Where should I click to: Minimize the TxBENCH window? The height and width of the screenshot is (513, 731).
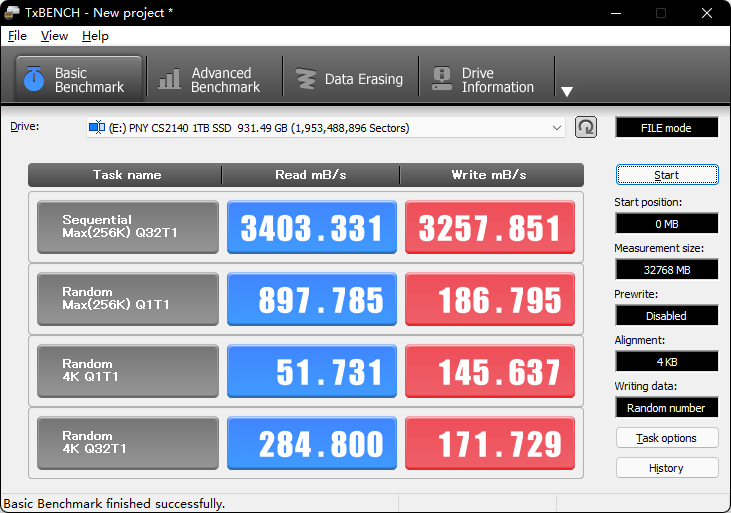pos(616,13)
